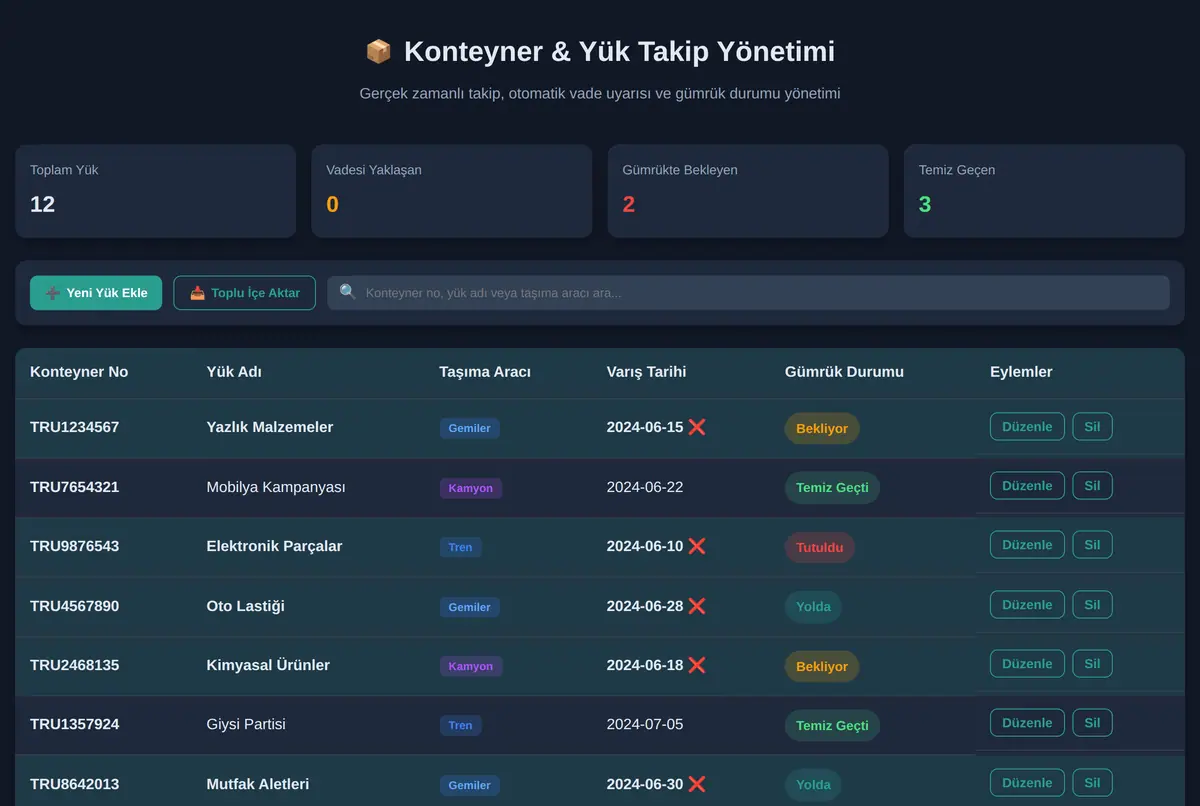Delete the TRU1234567 row with Sil
This screenshot has width=1200, height=806.
pyautogui.click(x=1092, y=426)
